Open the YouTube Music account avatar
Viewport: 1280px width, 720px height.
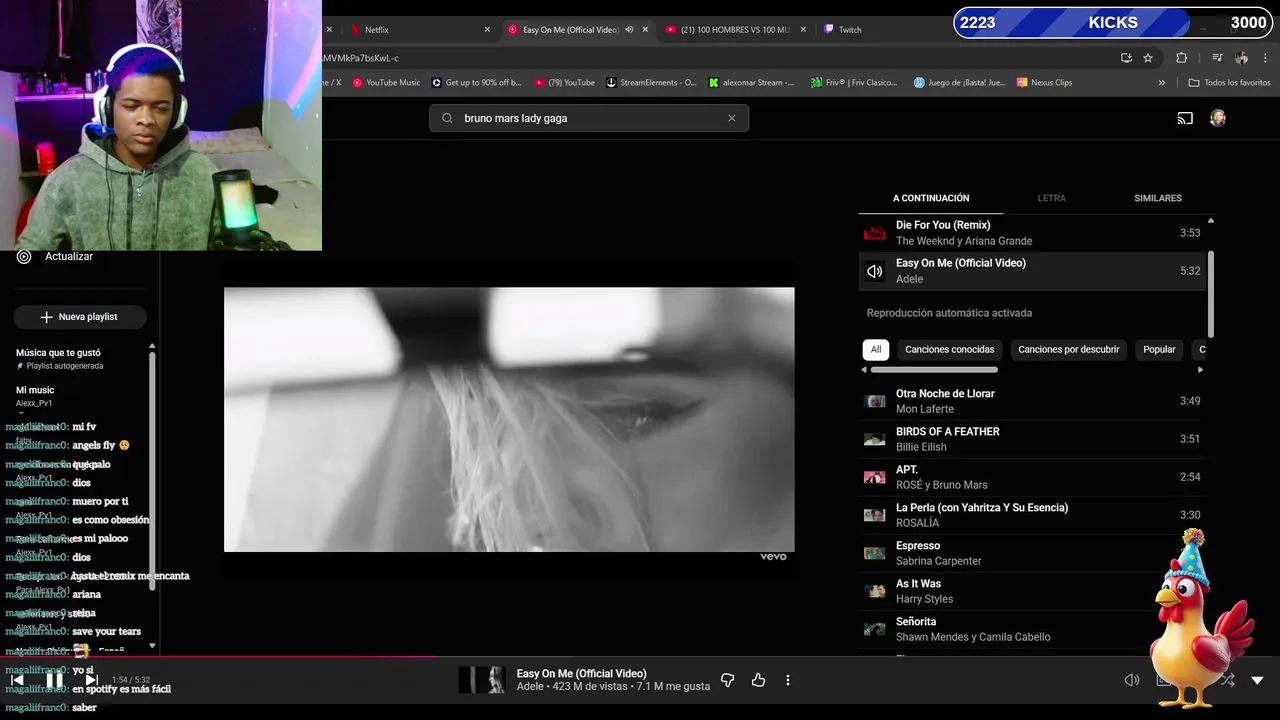[1218, 118]
